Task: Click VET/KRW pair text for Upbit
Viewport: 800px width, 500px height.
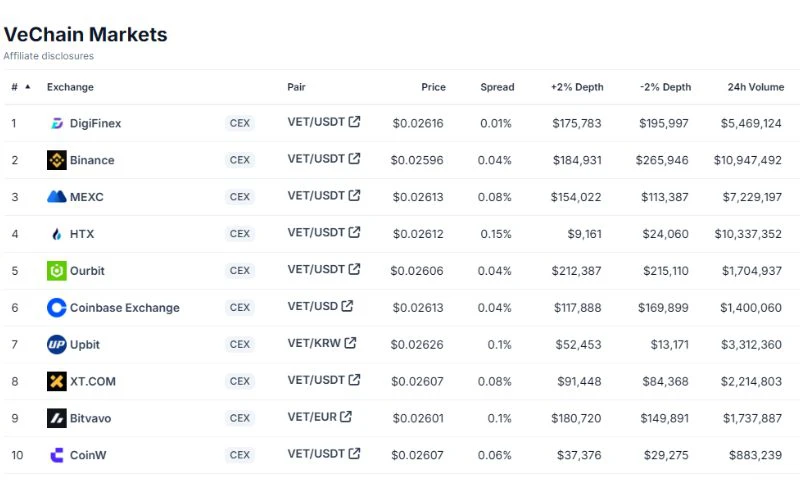Action: (x=314, y=343)
